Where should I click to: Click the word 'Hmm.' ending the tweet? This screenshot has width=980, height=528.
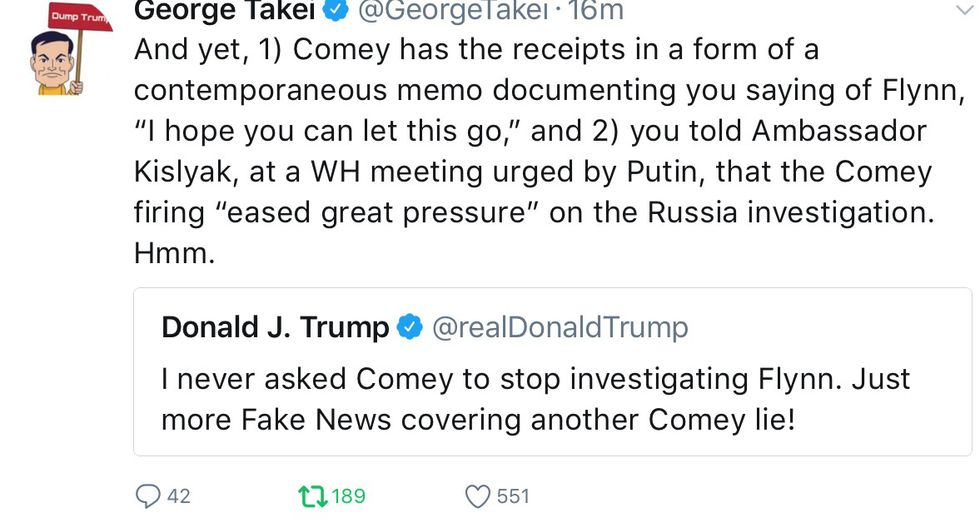pyautogui.click(x=174, y=253)
